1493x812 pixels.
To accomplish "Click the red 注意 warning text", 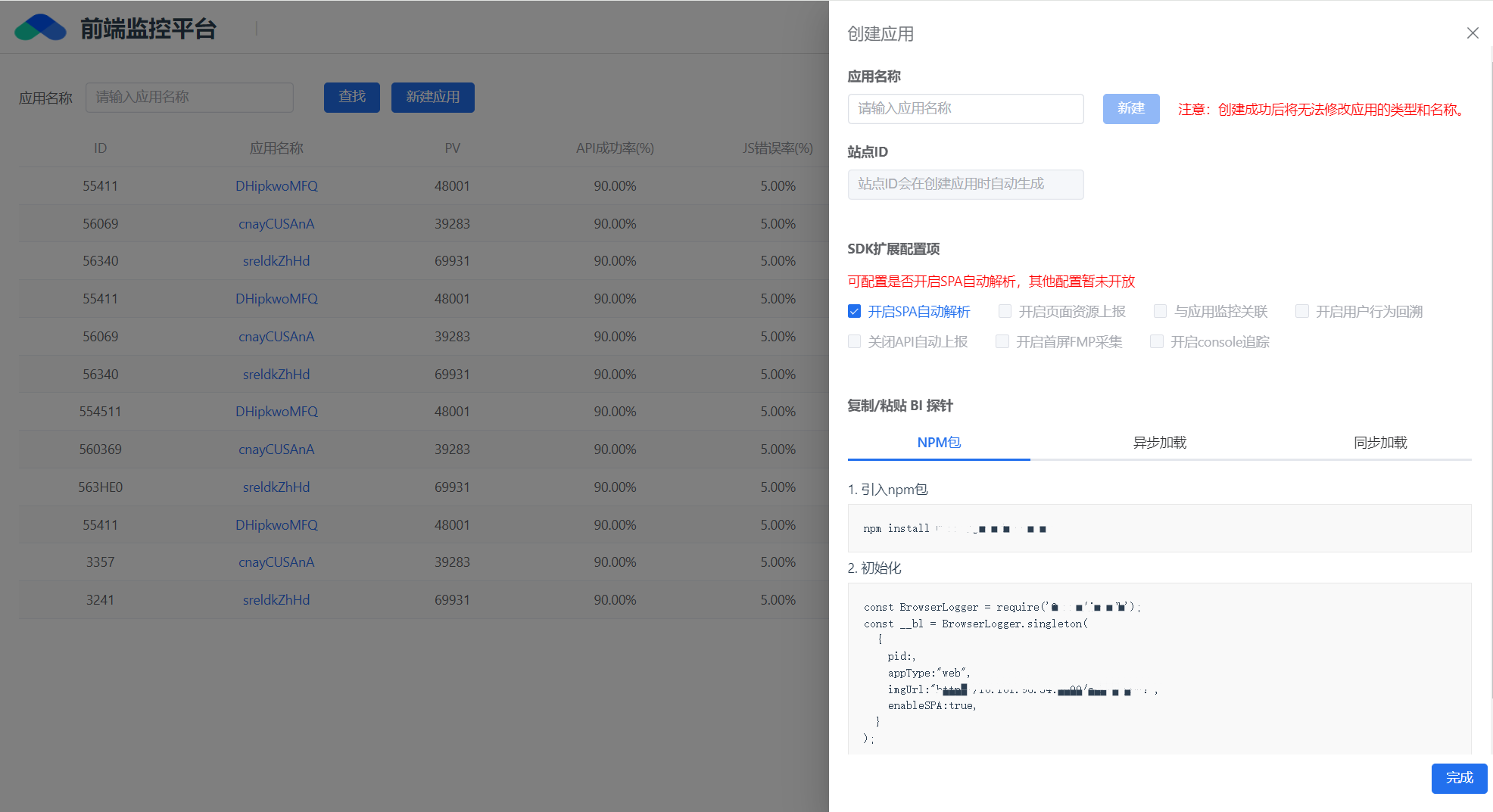I will click(x=1323, y=110).
